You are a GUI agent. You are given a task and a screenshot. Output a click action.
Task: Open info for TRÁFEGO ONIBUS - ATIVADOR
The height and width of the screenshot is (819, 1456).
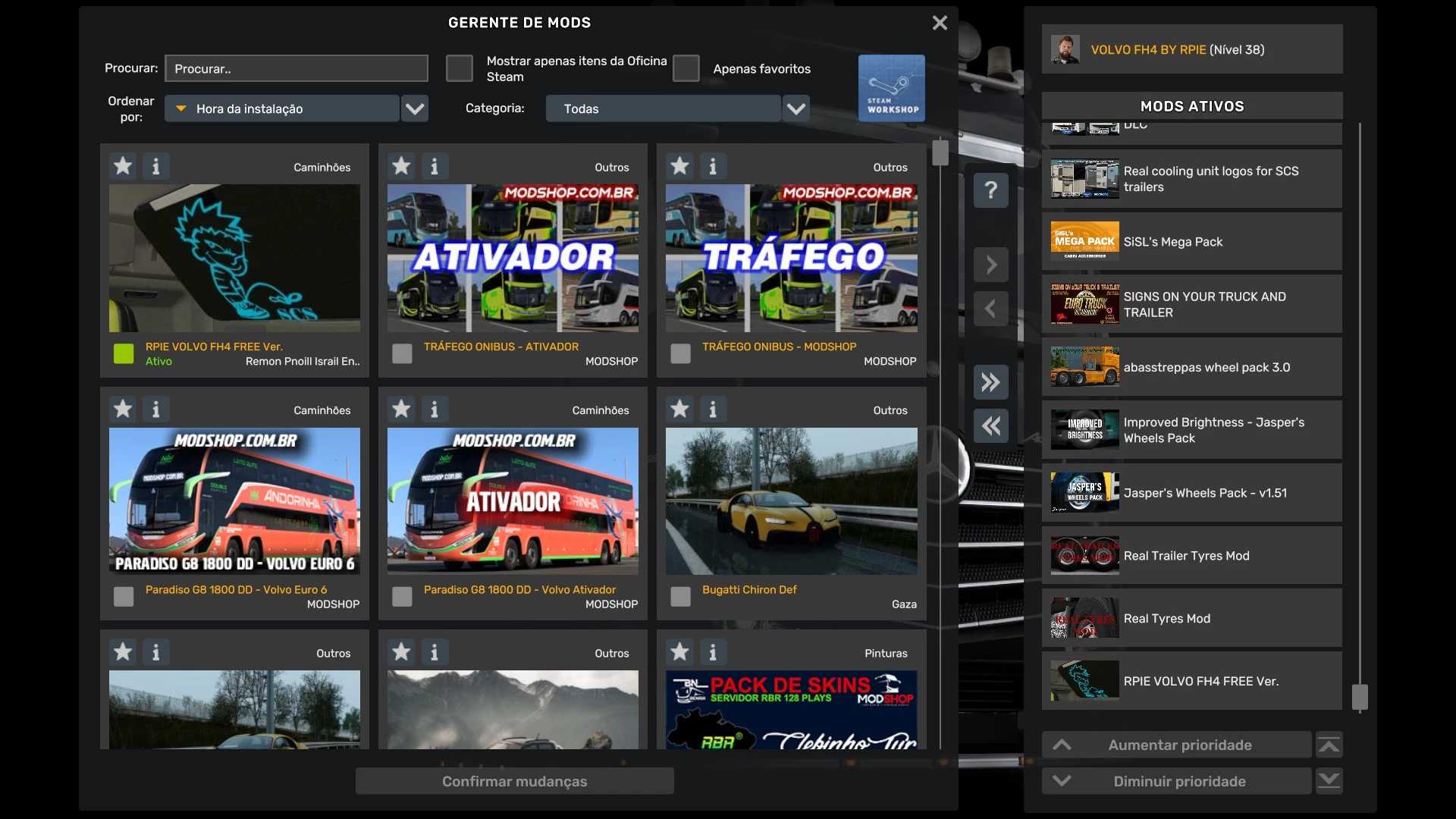point(435,166)
